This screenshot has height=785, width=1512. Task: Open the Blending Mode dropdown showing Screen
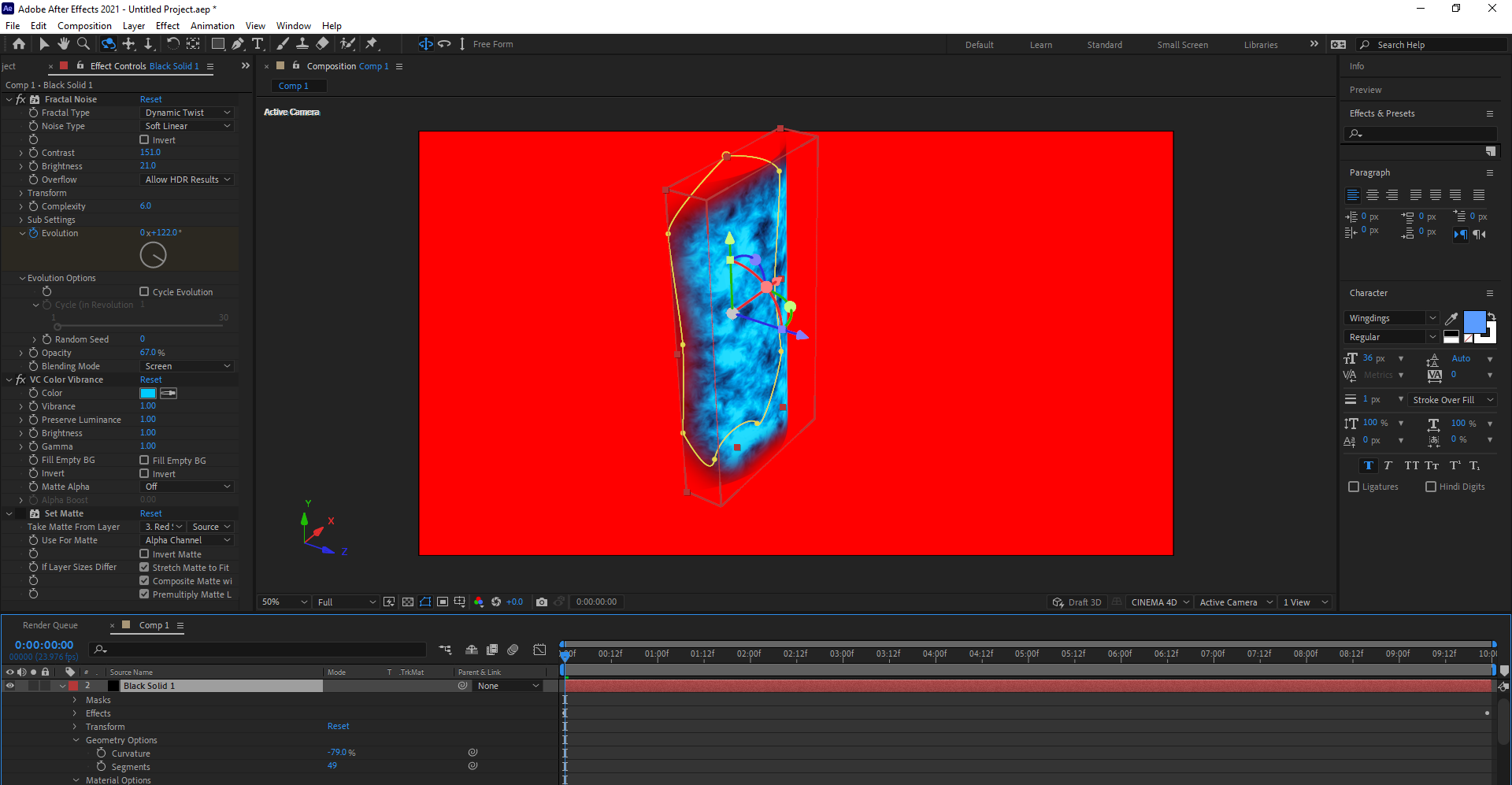[x=187, y=365]
